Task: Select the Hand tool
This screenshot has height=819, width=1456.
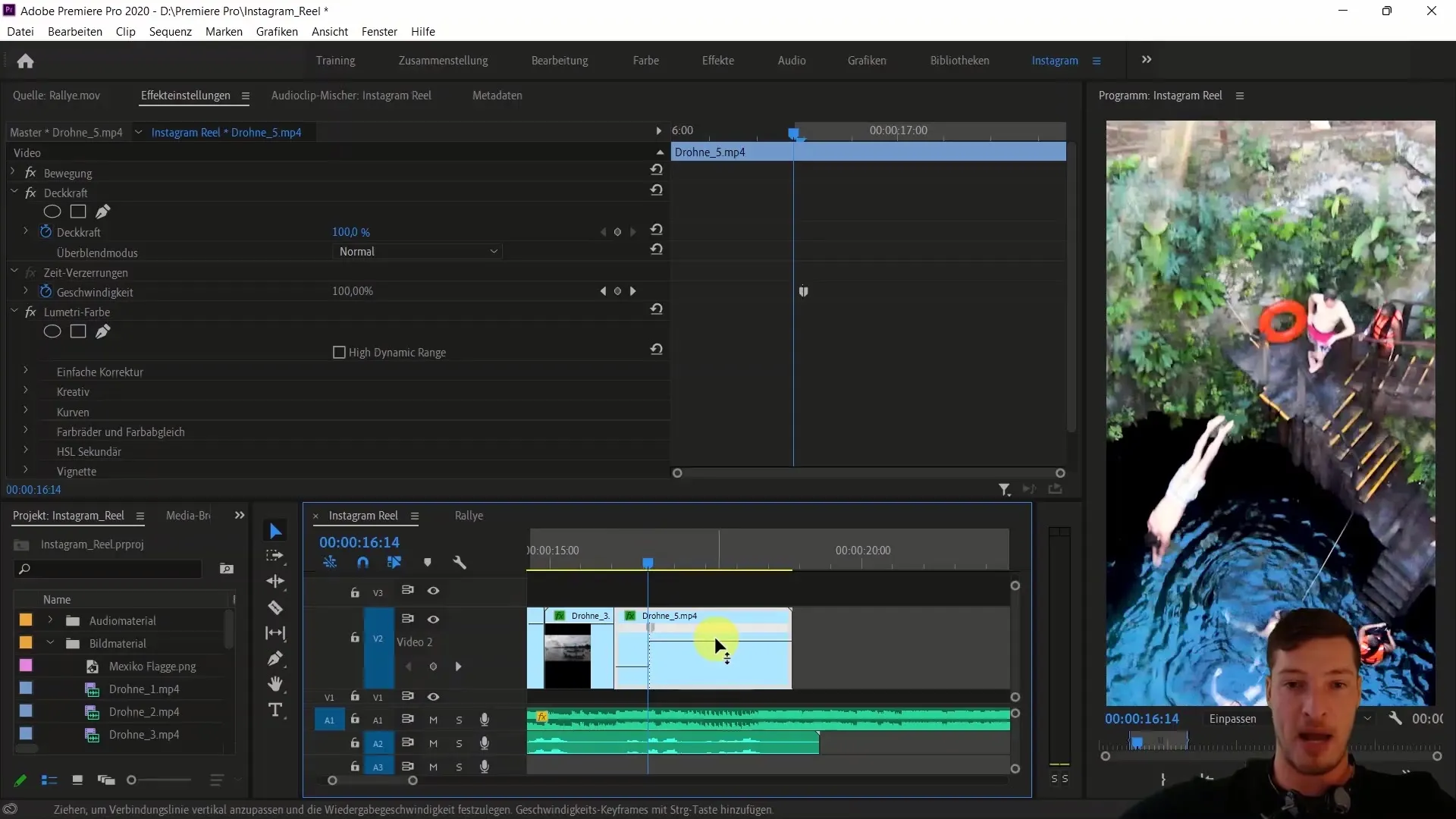Action: tap(275, 684)
